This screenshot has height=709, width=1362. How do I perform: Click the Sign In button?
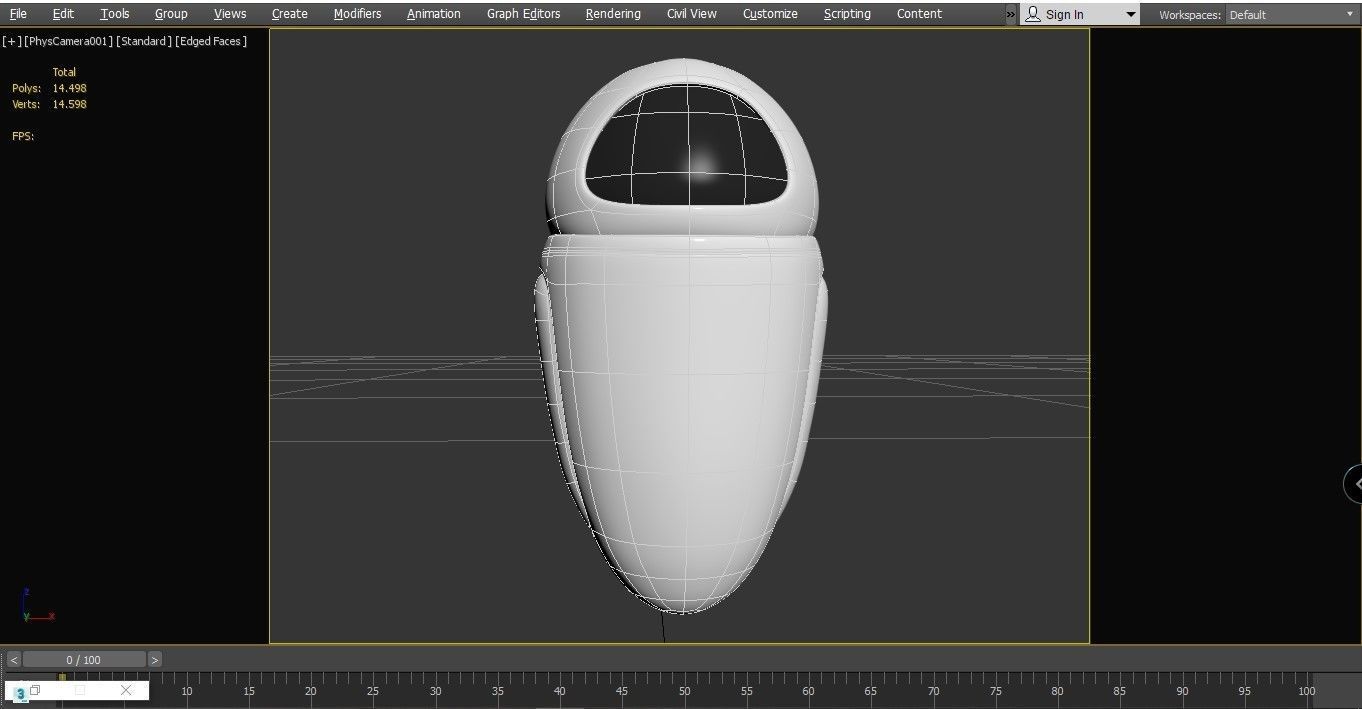pyautogui.click(x=1064, y=15)
